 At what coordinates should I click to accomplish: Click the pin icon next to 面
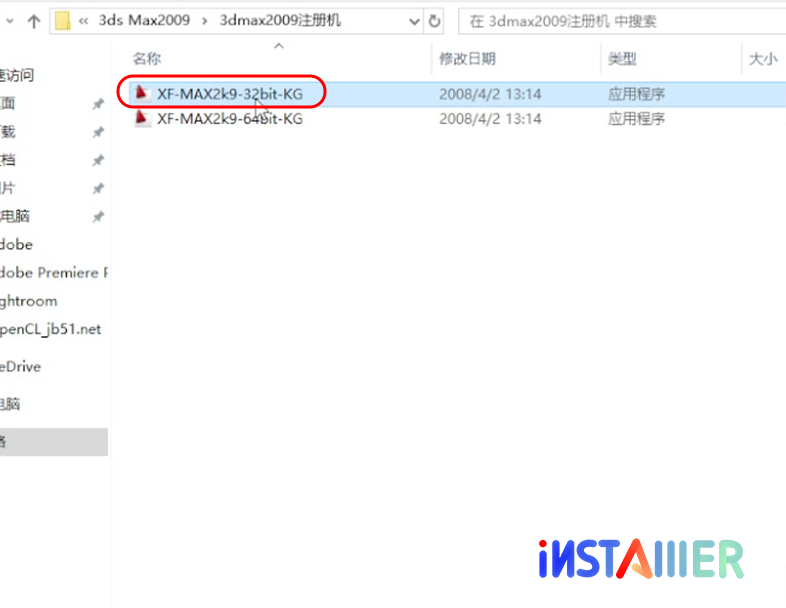pos(98,104)
